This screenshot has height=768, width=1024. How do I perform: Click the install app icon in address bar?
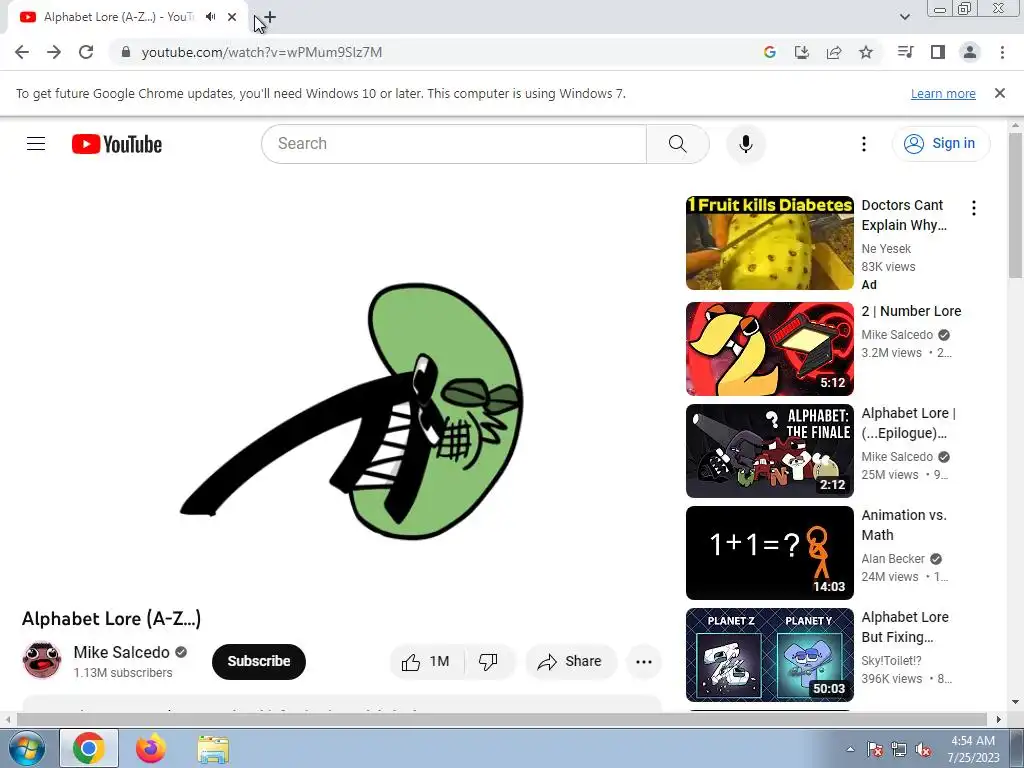pyautogui.click(x=801, y=52)
